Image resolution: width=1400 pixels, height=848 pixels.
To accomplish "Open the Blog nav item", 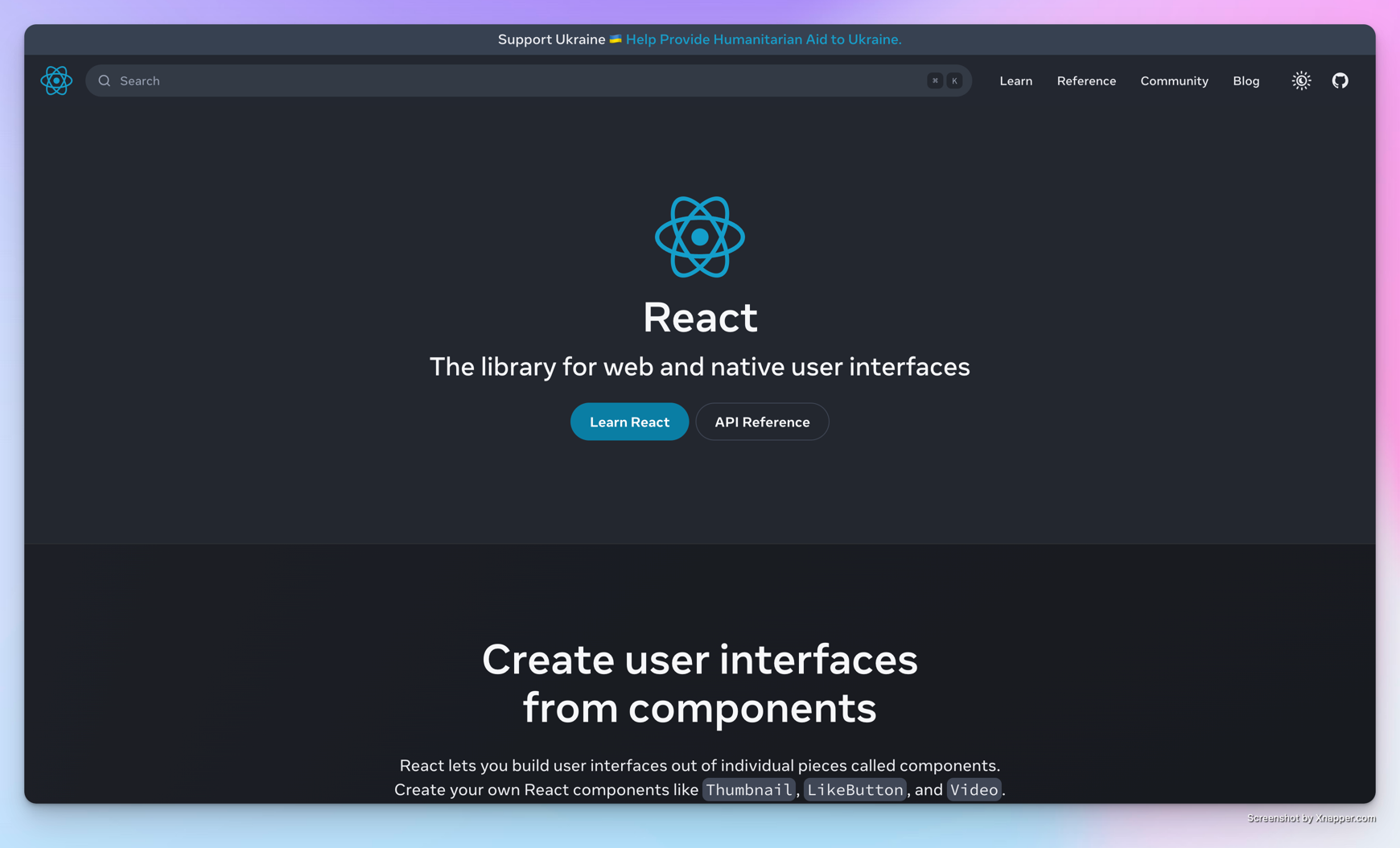I will click(1246, 80).
